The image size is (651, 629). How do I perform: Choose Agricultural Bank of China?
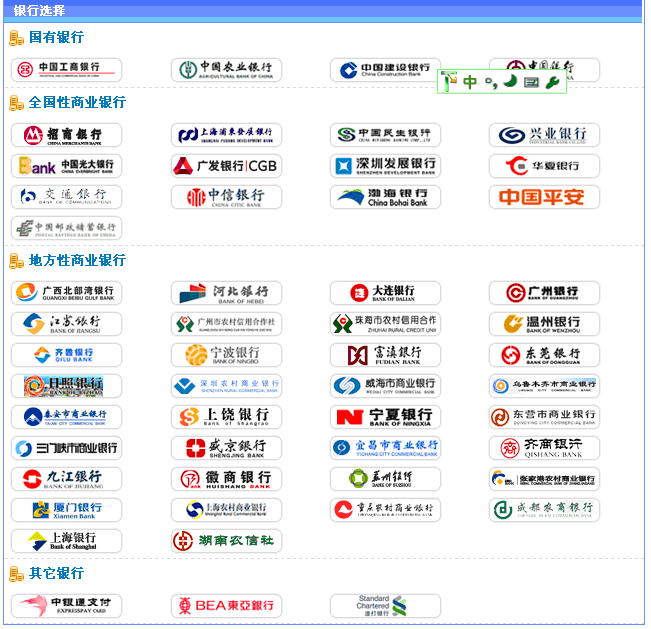(226, 70)
